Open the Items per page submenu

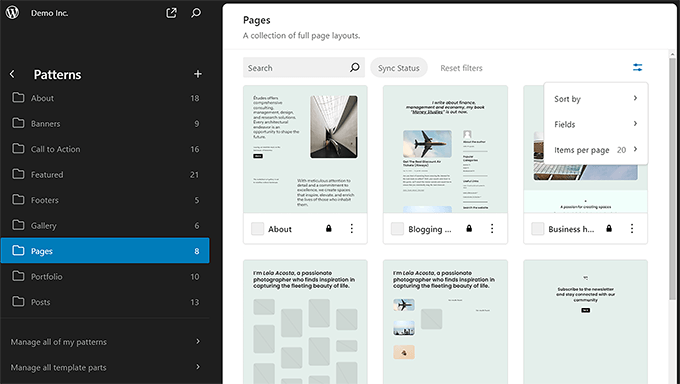click(596, 150)
